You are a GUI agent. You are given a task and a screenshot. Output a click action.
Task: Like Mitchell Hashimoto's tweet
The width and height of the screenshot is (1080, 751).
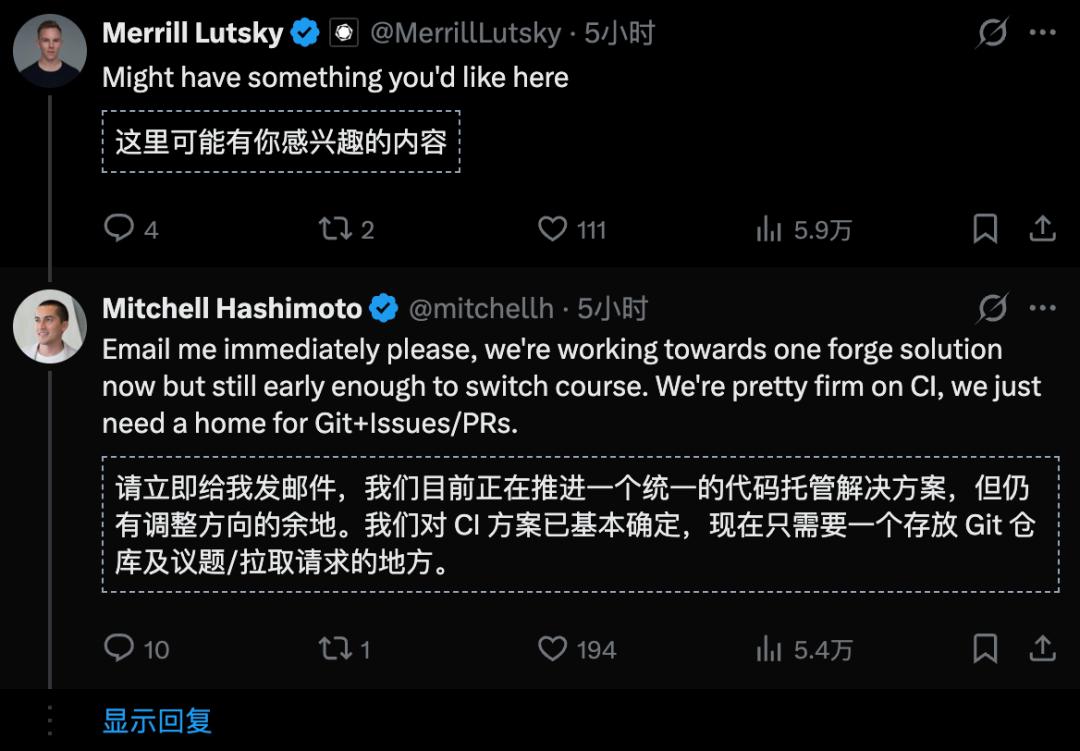tap(553, 649)
